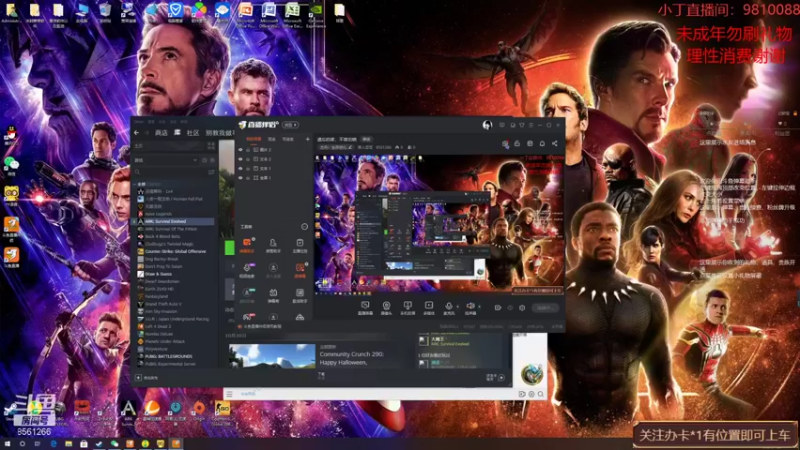Open the share icon in streaming app

tap(554, 143)
